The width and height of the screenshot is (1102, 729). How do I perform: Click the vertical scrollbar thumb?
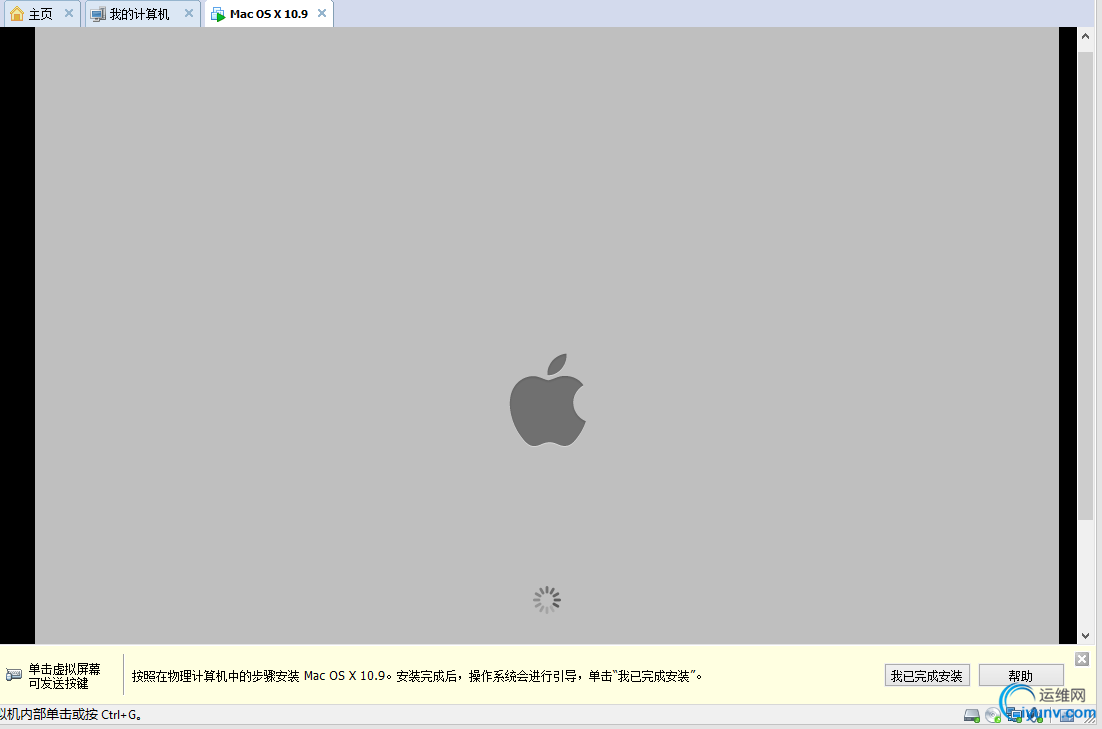(x=1085, y=285)
